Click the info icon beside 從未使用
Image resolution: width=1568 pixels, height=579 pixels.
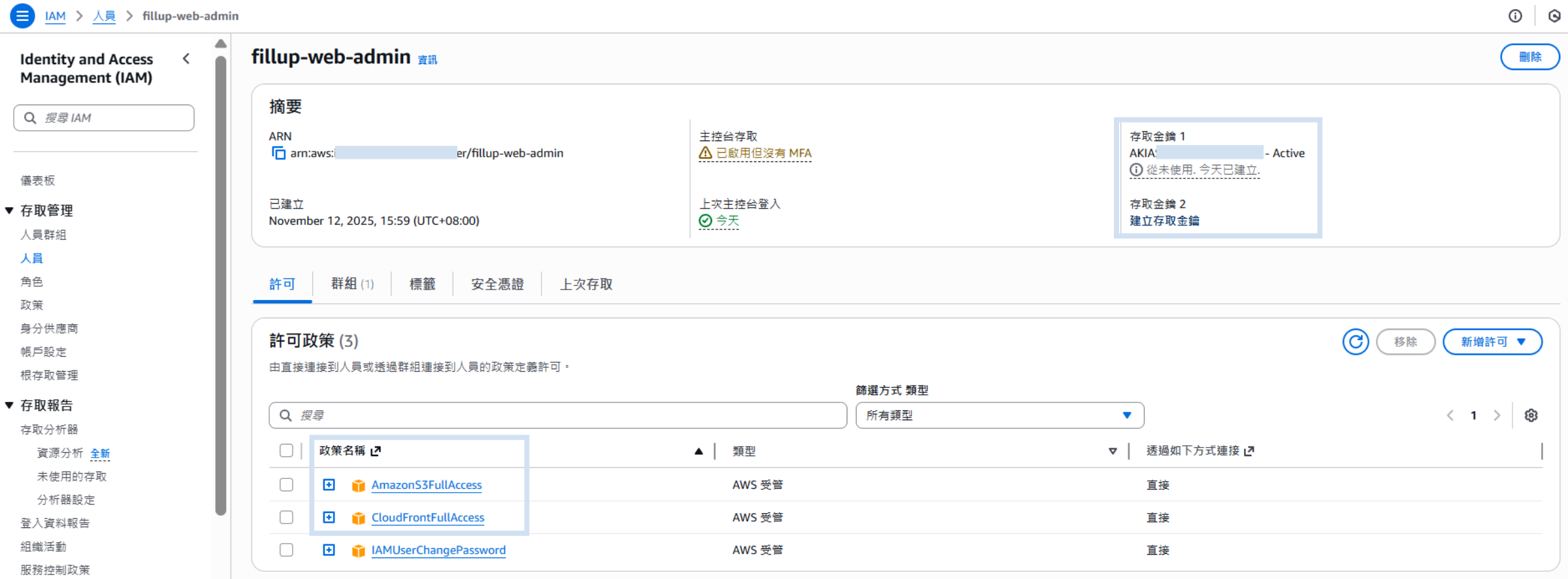[x=1137, y=170]
